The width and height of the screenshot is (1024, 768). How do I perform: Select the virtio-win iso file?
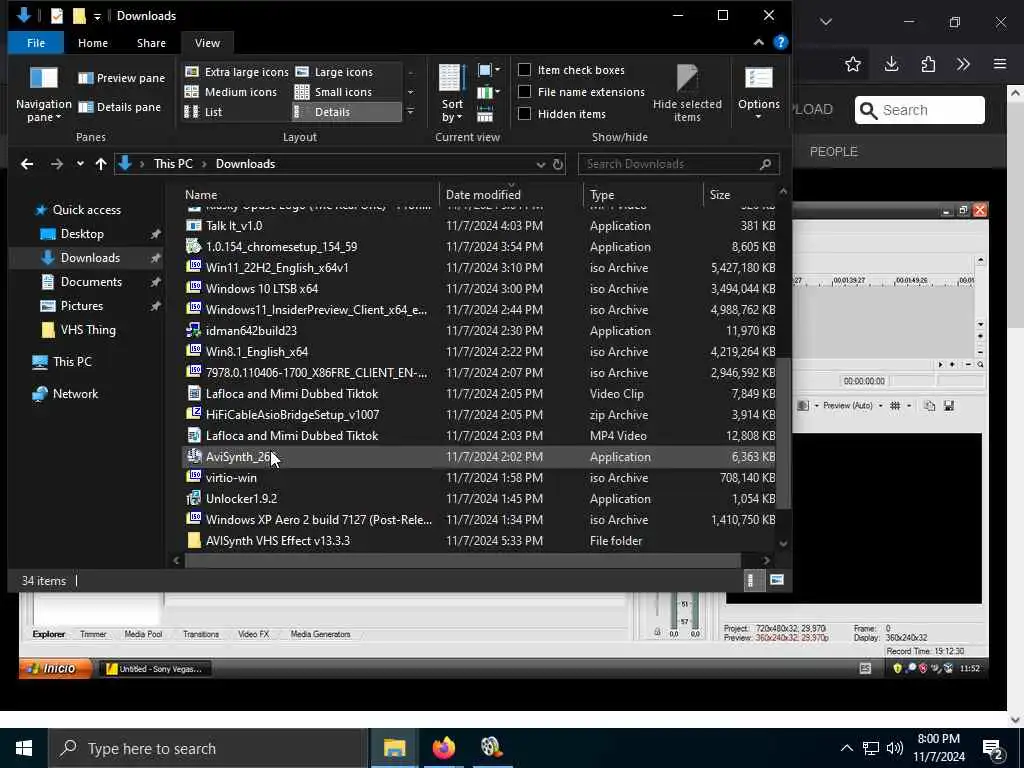pos(479,477)
